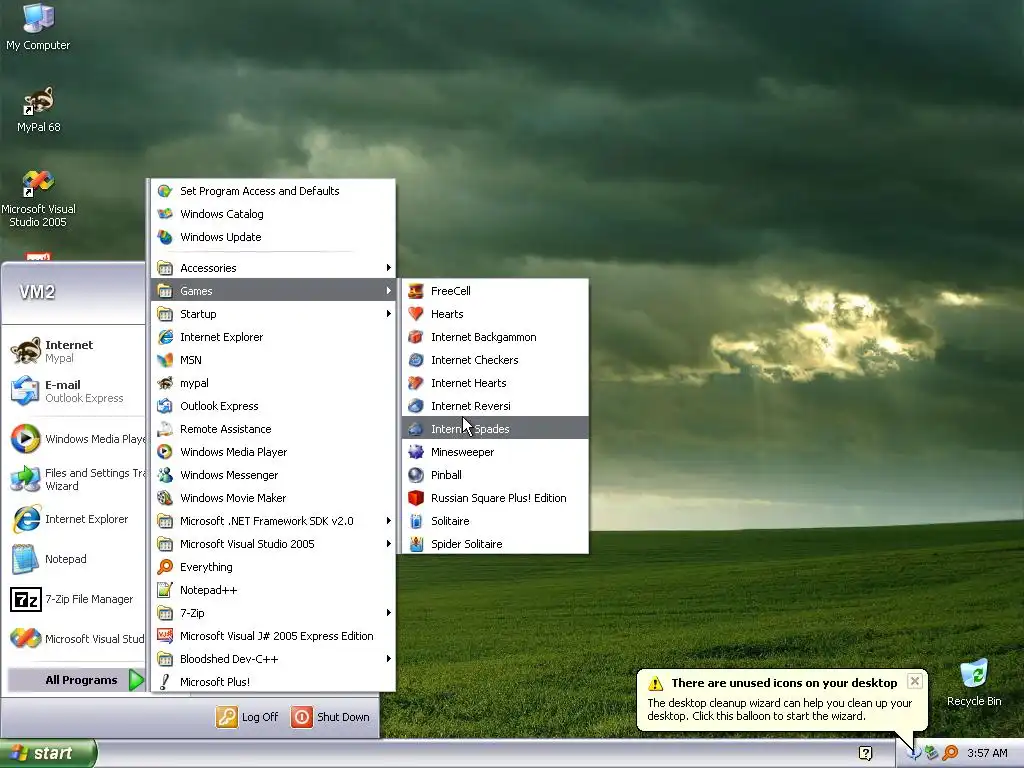Click the MSN butterfly icon

point(165,360)
